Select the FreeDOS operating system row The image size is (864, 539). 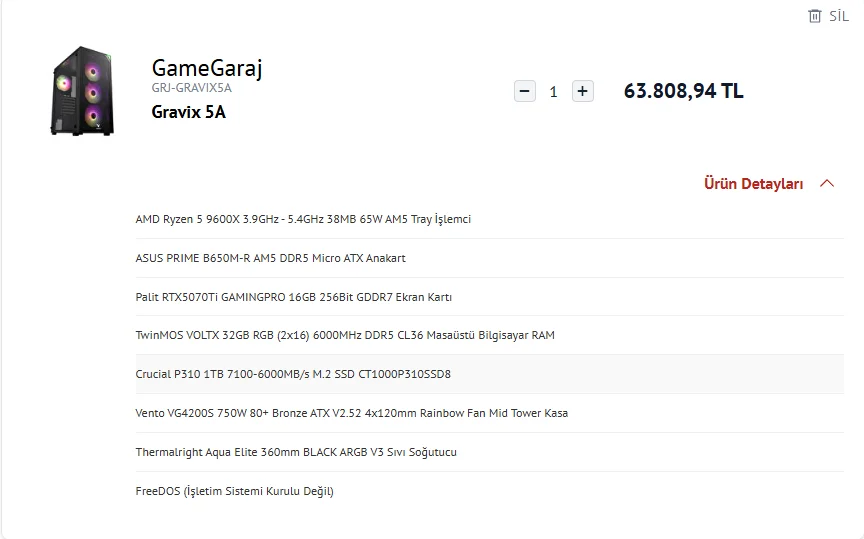click(489, 491)
